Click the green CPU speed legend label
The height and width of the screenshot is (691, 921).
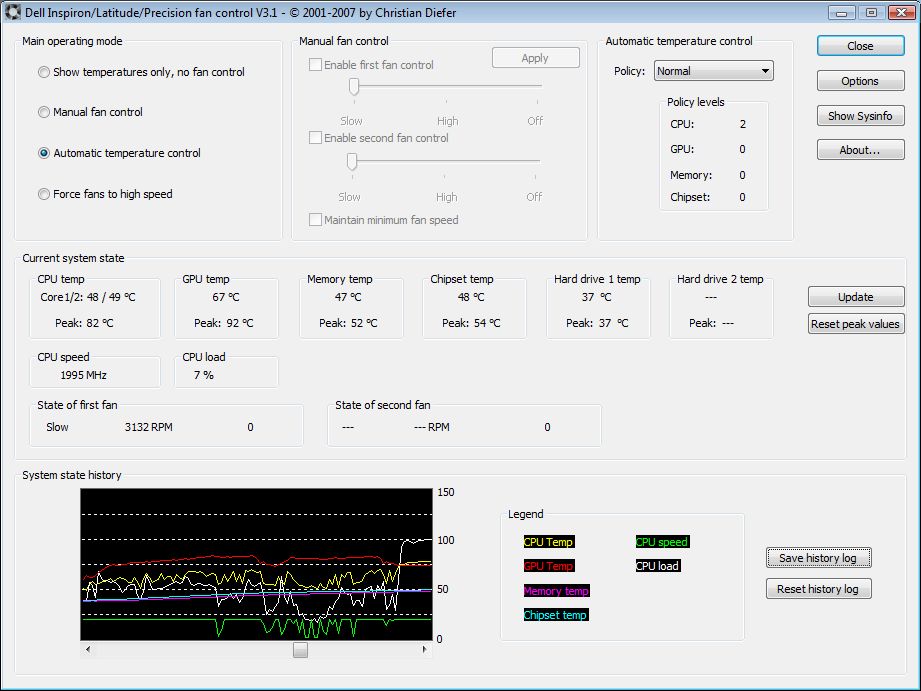point(662,542)
